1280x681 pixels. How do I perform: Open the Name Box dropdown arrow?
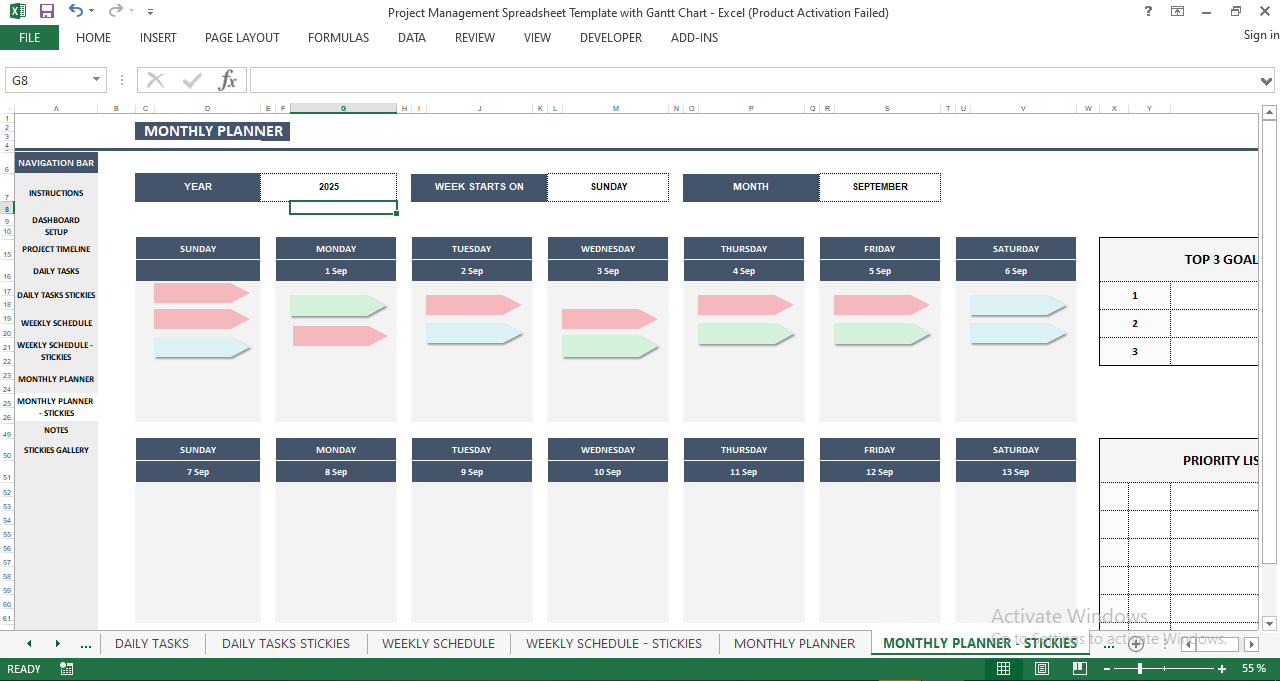point(95,80)
